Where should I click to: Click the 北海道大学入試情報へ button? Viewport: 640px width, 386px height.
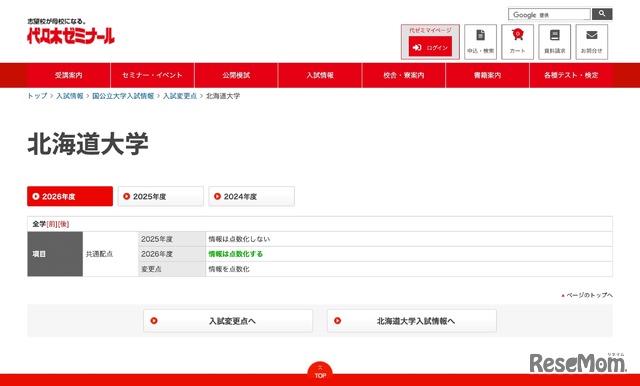click(x=412, y=321)
